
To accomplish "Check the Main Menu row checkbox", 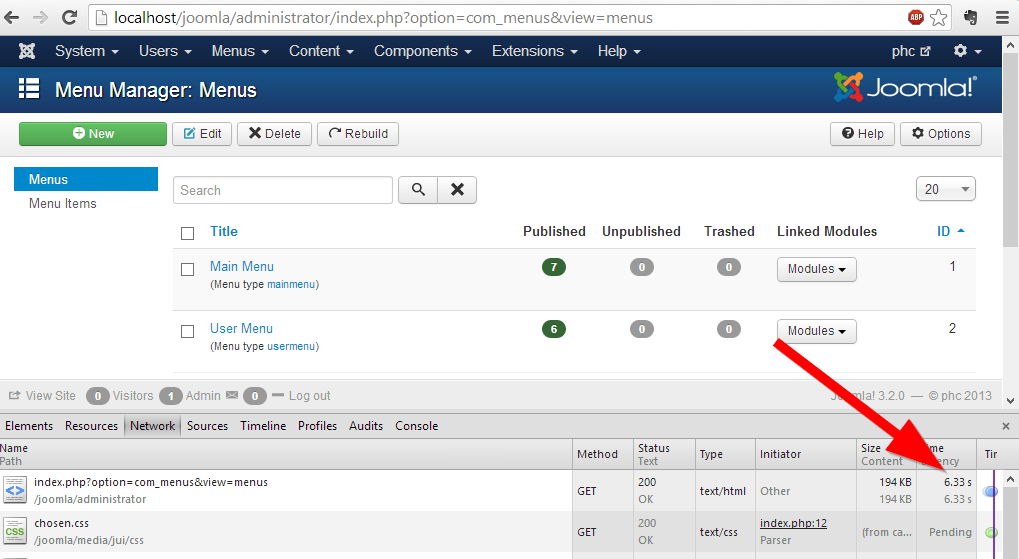I will (x=187, y=269).
